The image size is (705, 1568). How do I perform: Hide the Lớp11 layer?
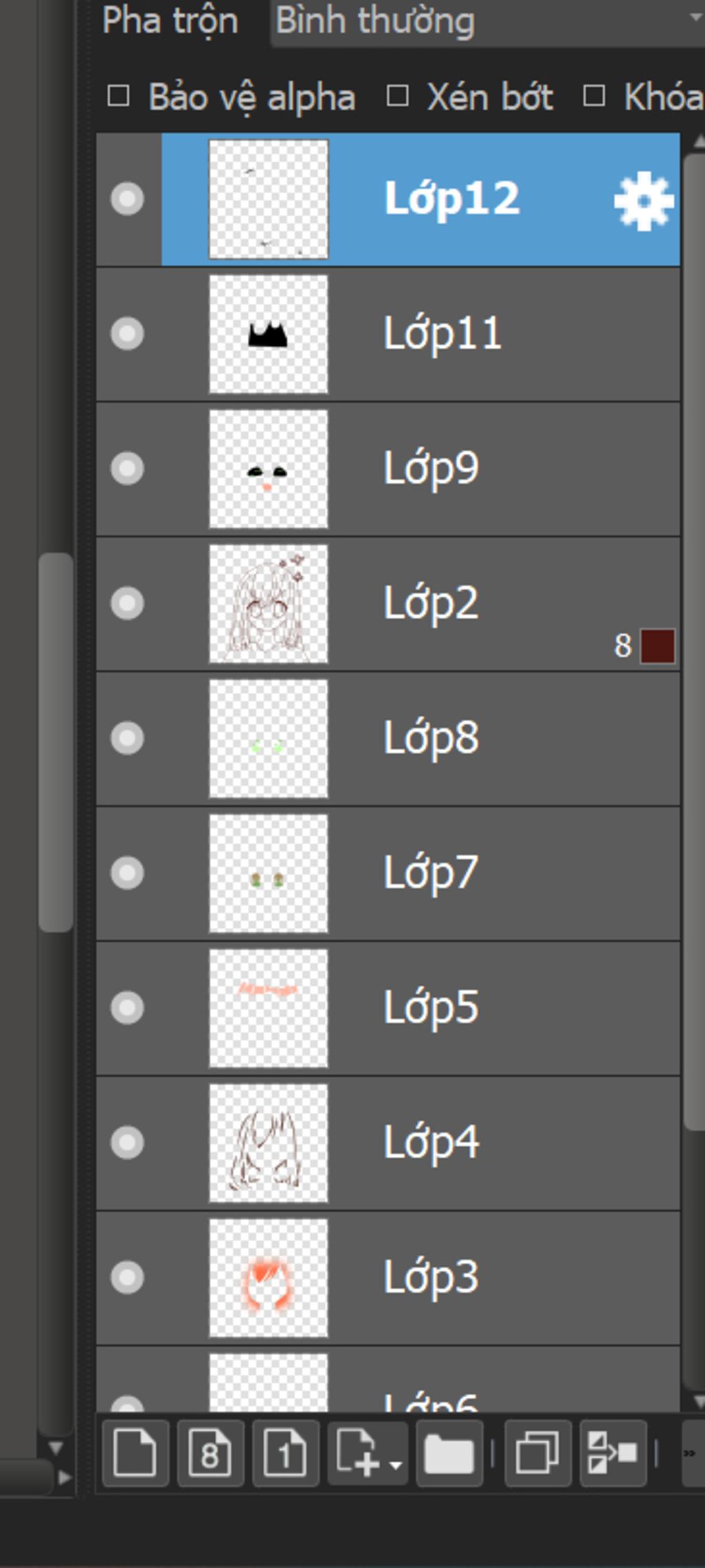[127, 334]
